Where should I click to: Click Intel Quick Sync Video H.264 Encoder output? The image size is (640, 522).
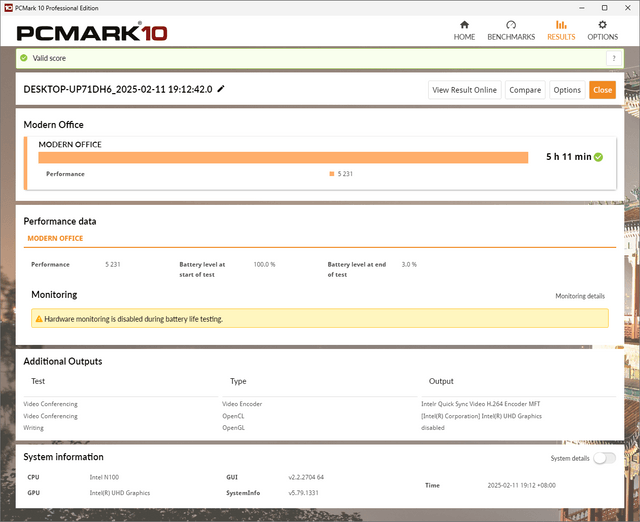coord(480,404)
